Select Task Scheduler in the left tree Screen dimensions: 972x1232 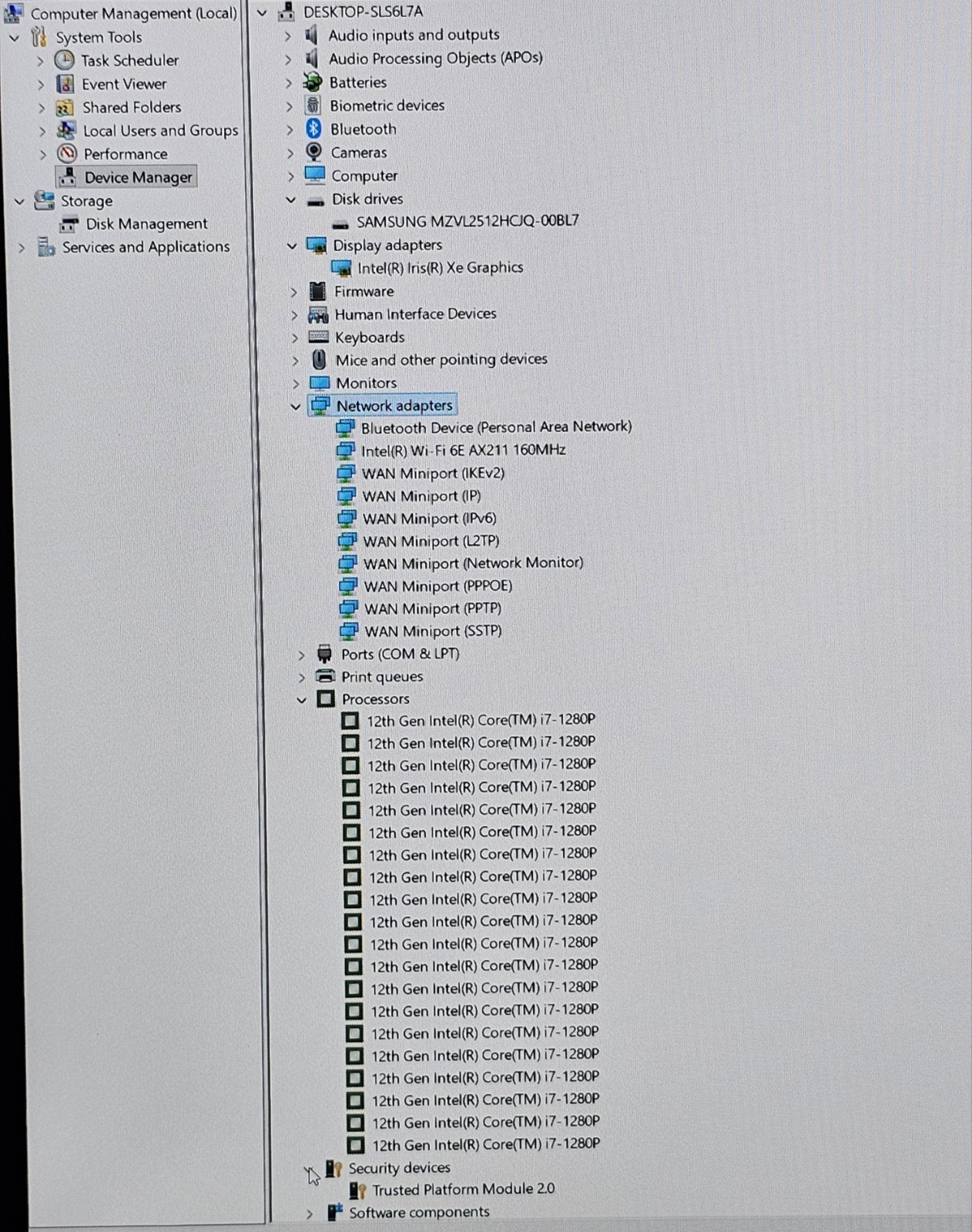tap(129, 60)
